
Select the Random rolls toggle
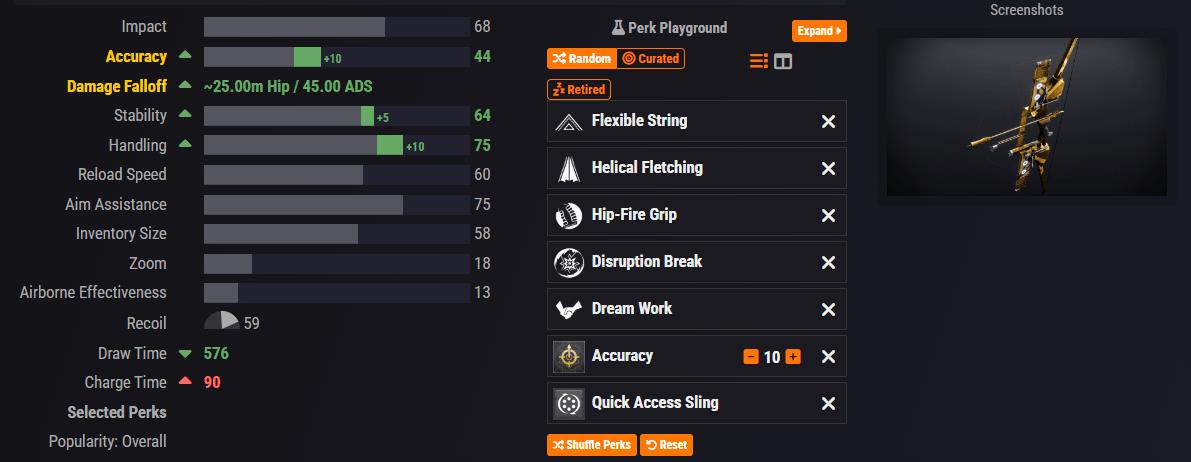(x=581, y=59)
